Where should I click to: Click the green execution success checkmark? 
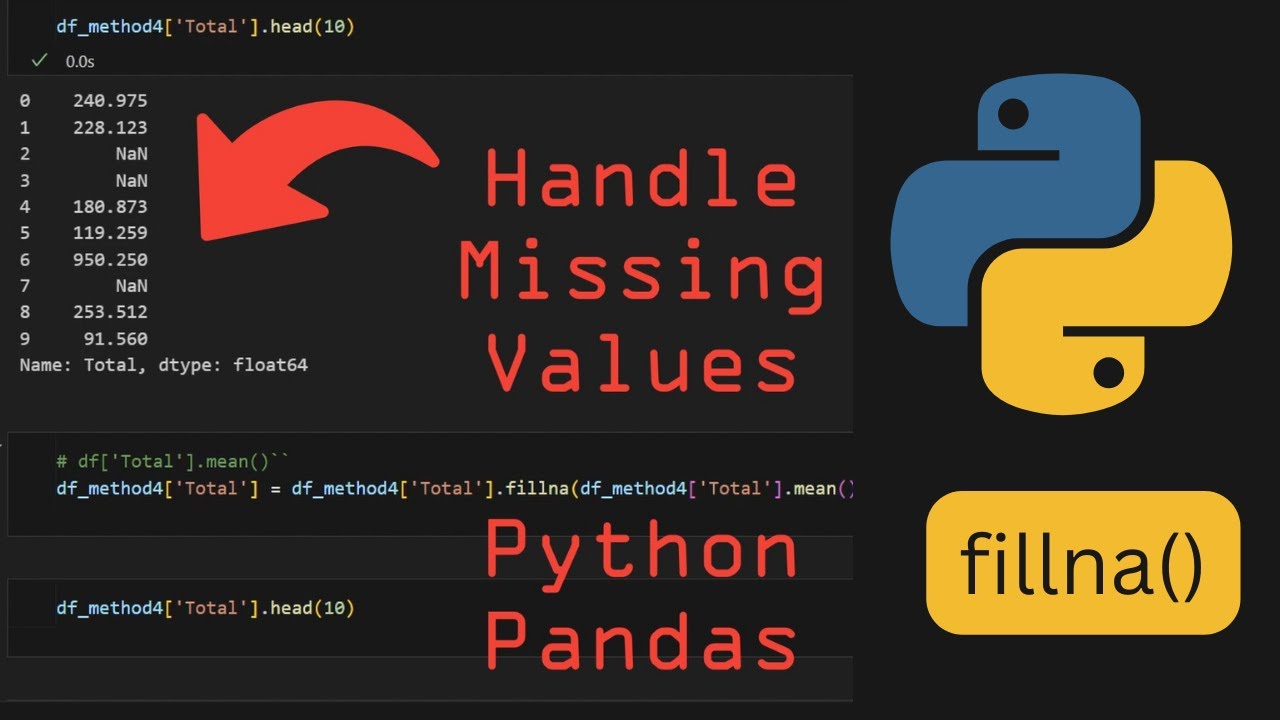pos(39,61)
